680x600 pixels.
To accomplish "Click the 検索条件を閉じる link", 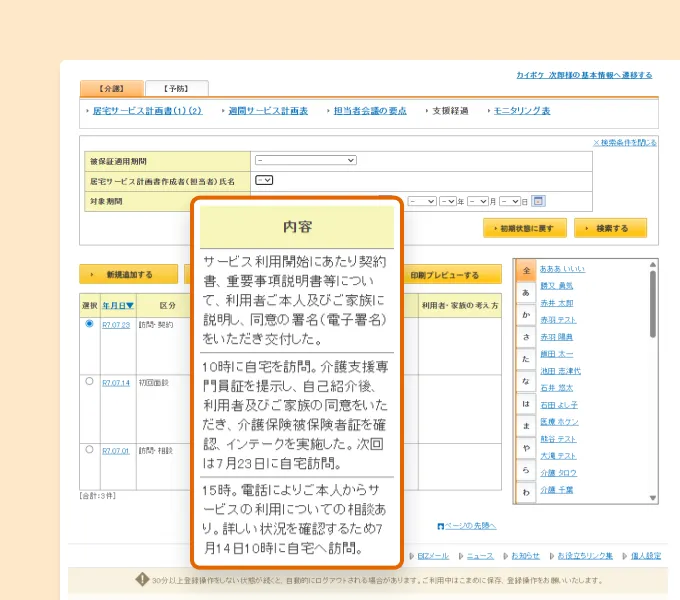I will (x=624, y=143).
